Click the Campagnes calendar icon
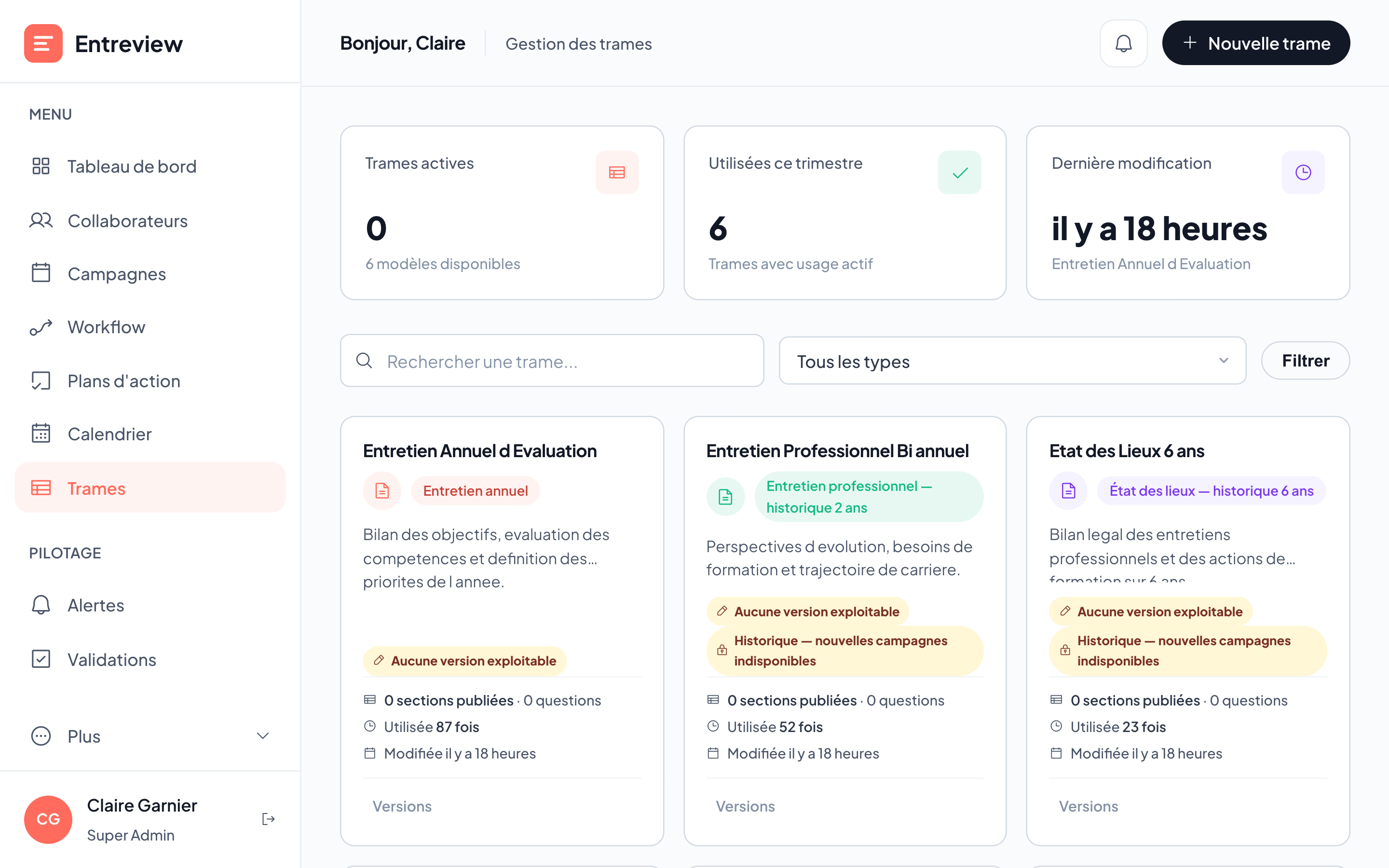 coord(41,273)
